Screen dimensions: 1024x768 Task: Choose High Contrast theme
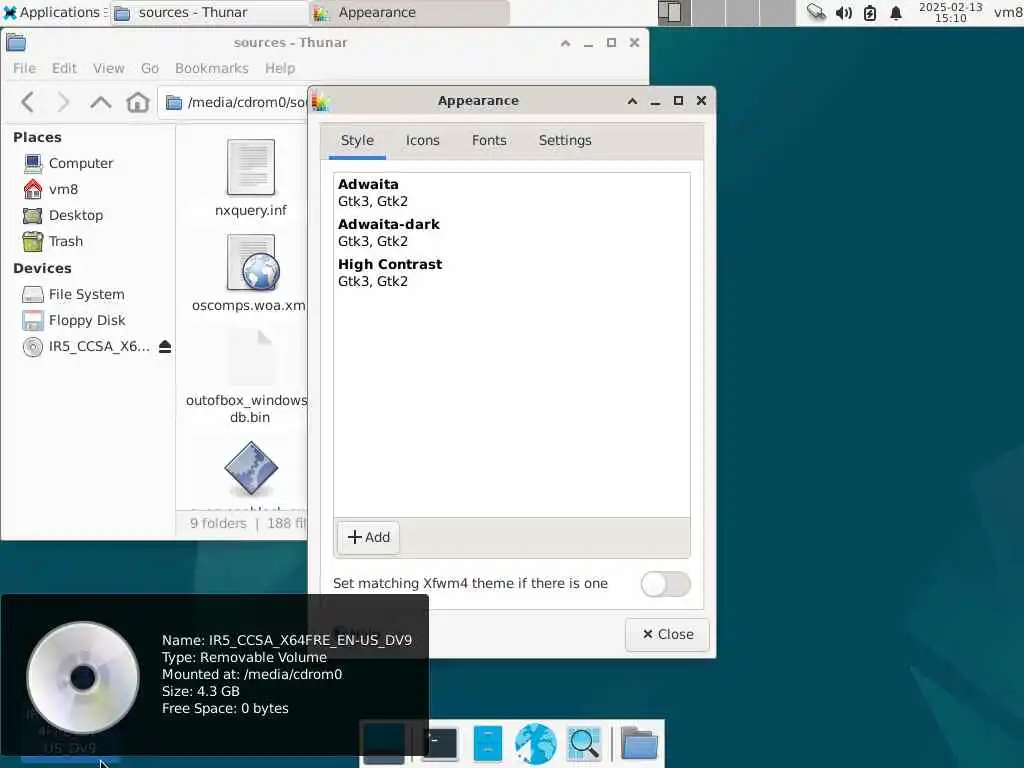tap(511, 272)
